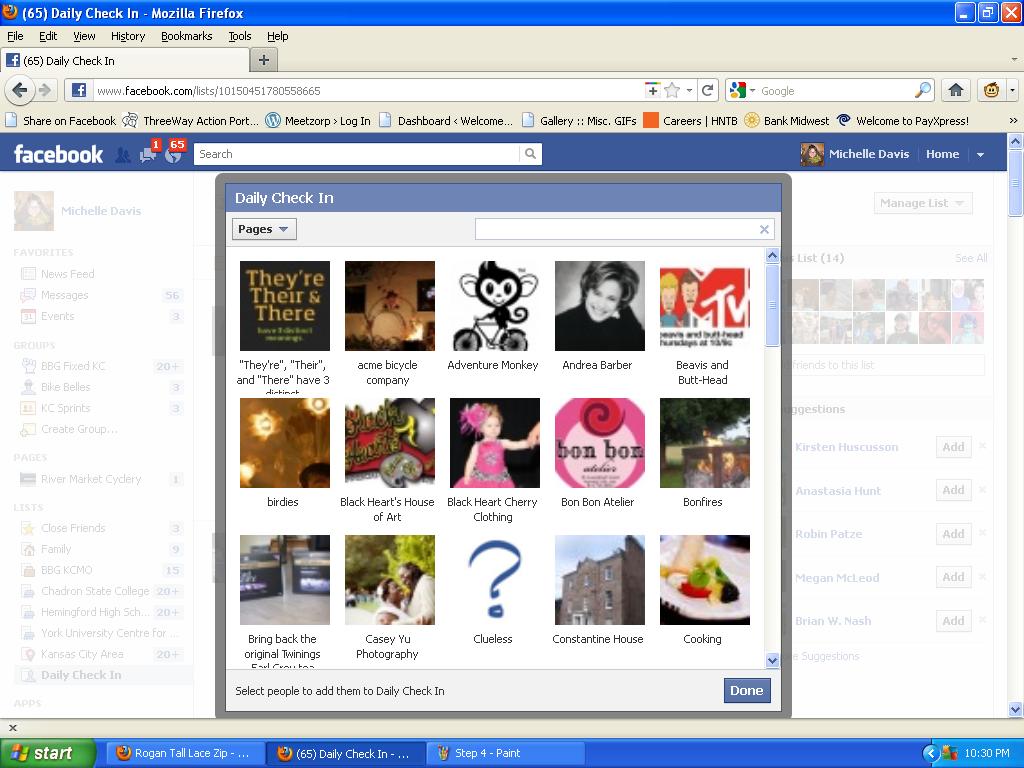Open the Bank Midwest bookmark
Image resolution: width=1024 pixels, height=768 pixels.
787,121
